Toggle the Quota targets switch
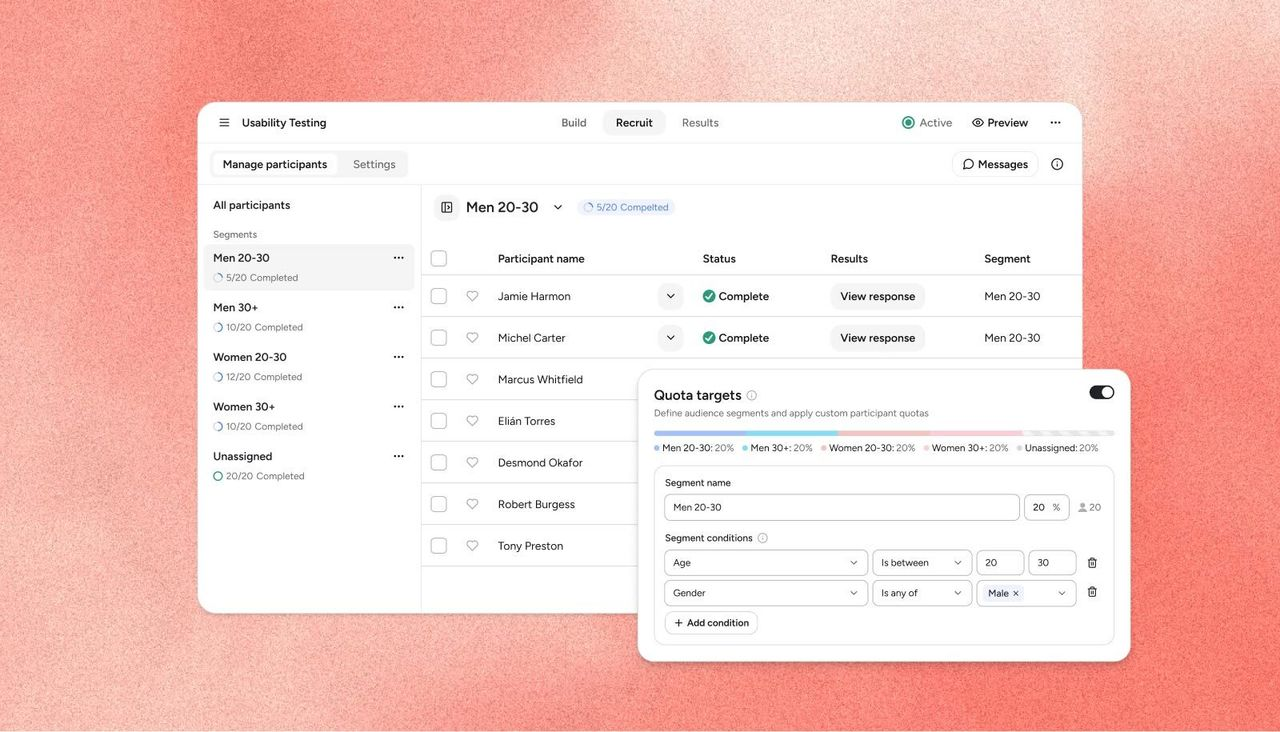 [1102, 392]
